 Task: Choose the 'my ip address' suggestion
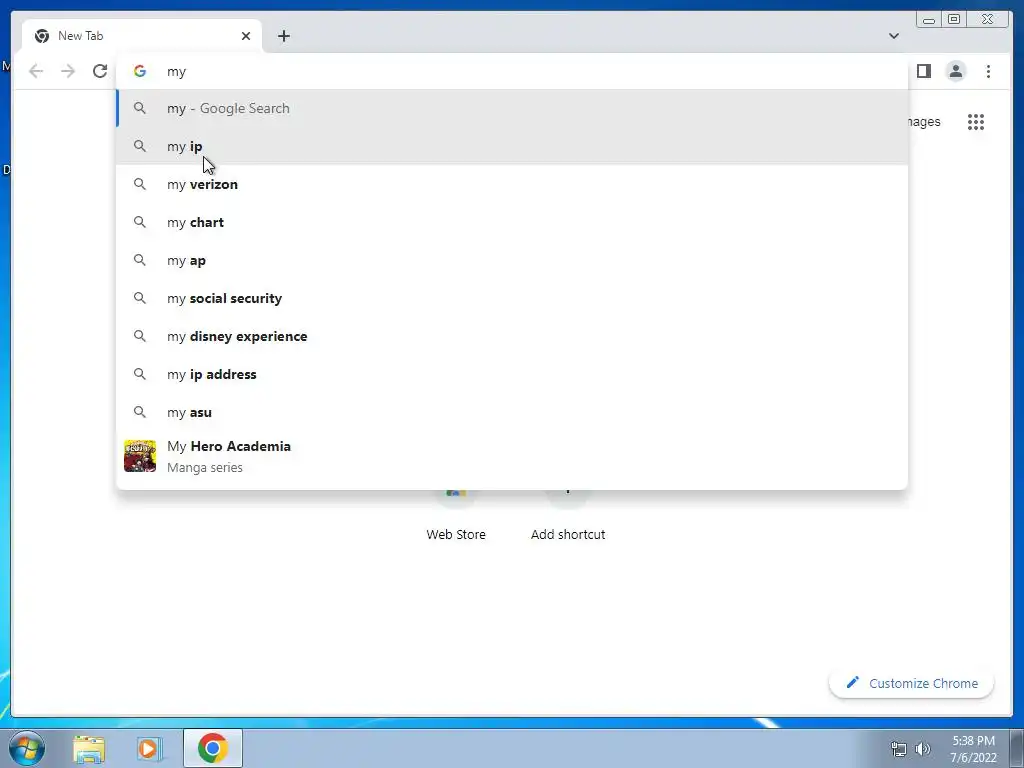click(512, 374)
